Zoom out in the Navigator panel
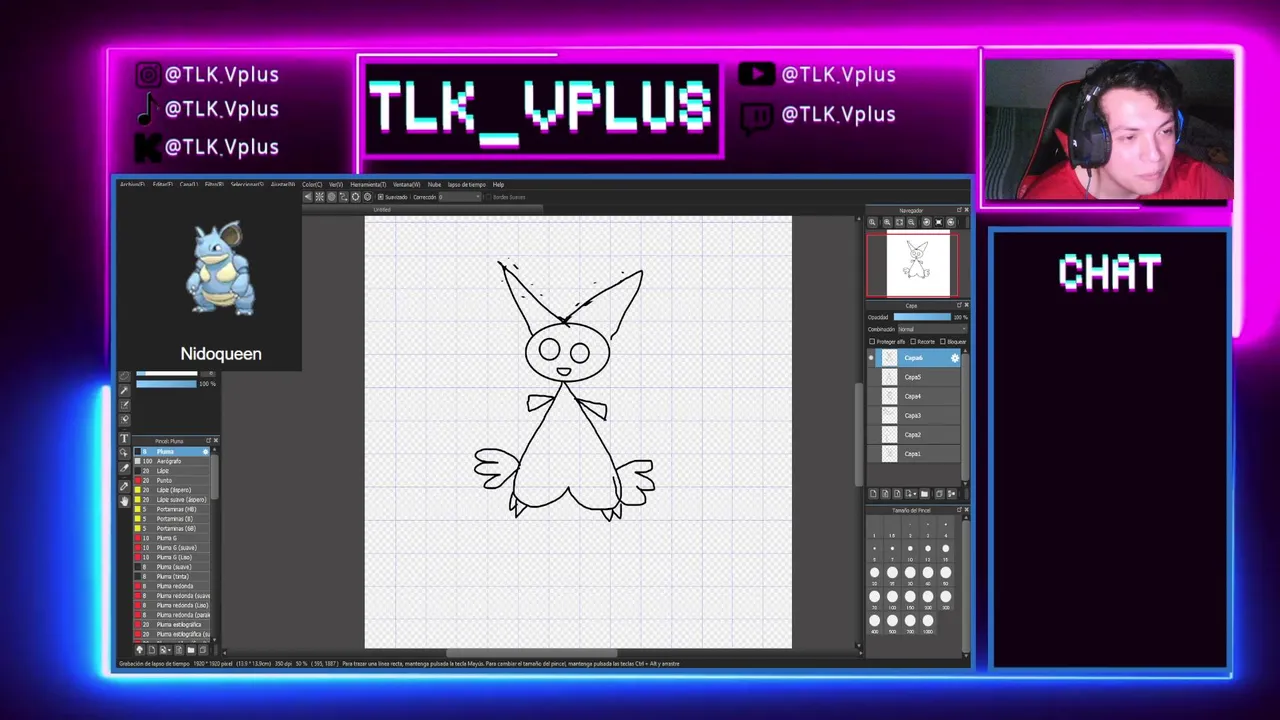 911,222
